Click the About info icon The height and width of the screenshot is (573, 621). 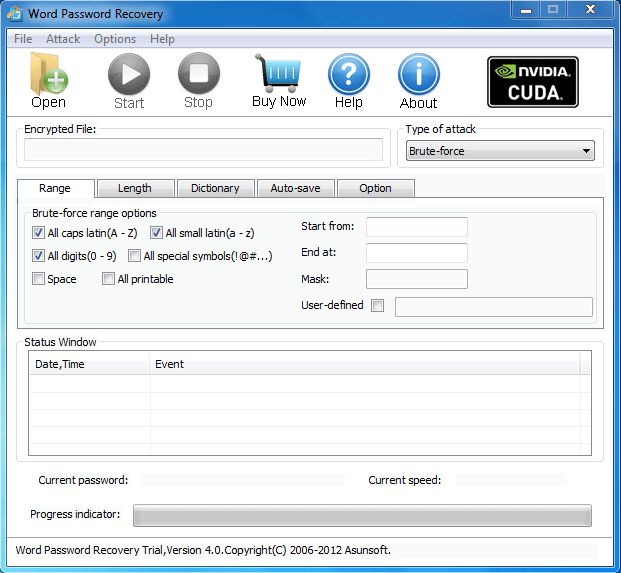point(419,74)
